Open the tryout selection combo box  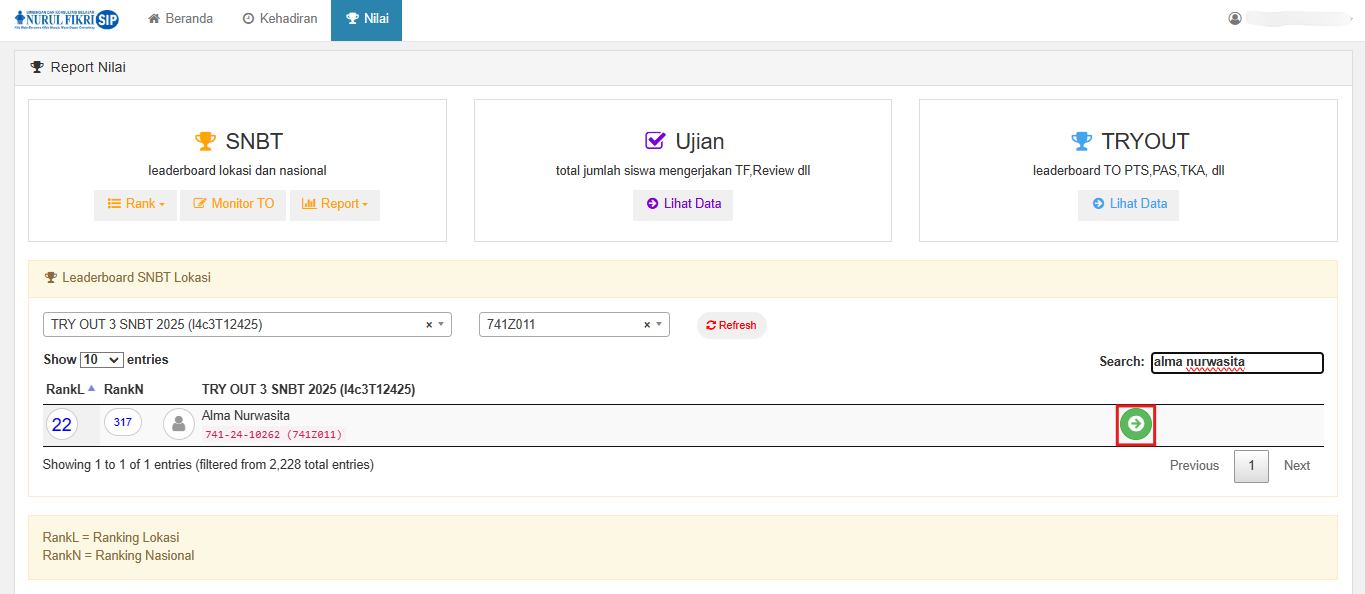pyautogui.click(x=235, y=325)
